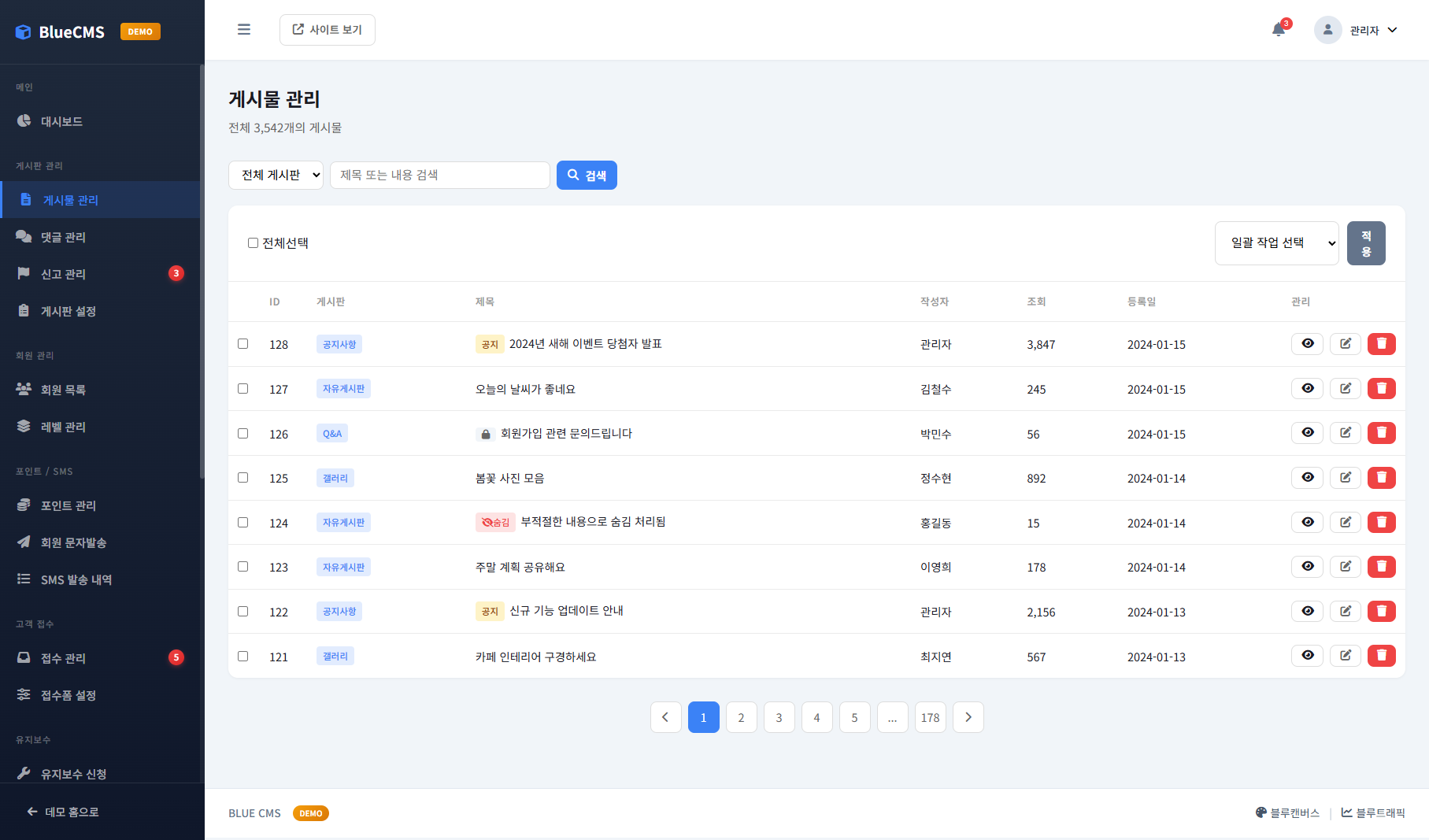The image size is (1429, 840).
Task: Click the 검색 search button
Action: pos(586,175)
